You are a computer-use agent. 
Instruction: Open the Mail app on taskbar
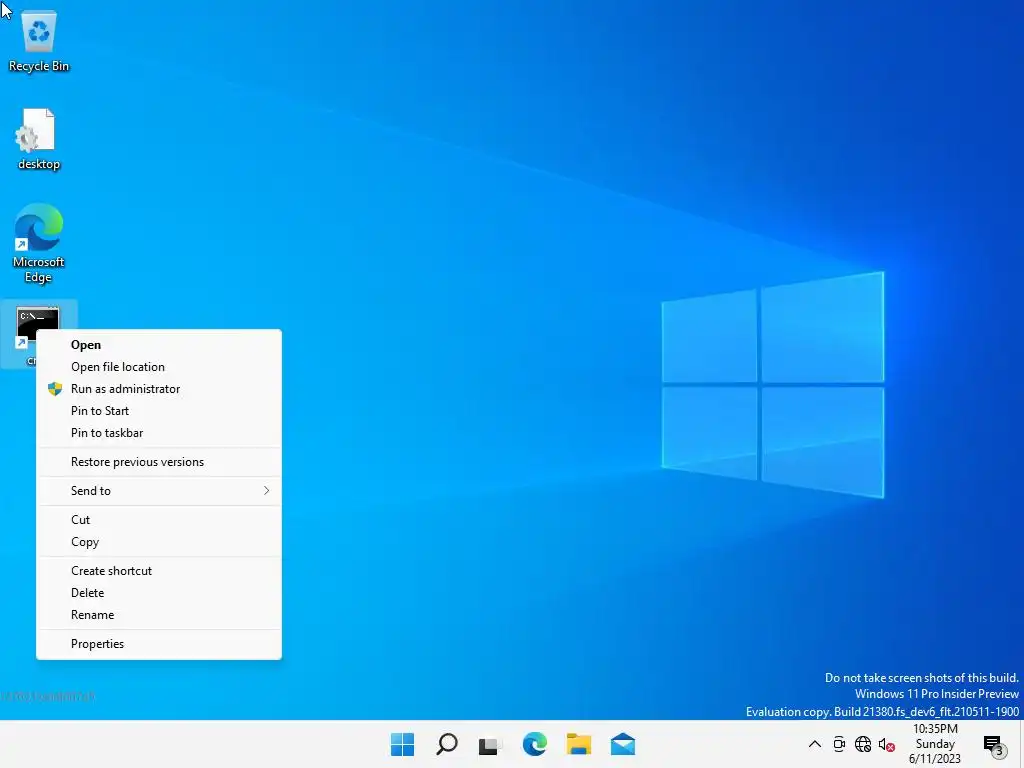click(x=623, y=744)
